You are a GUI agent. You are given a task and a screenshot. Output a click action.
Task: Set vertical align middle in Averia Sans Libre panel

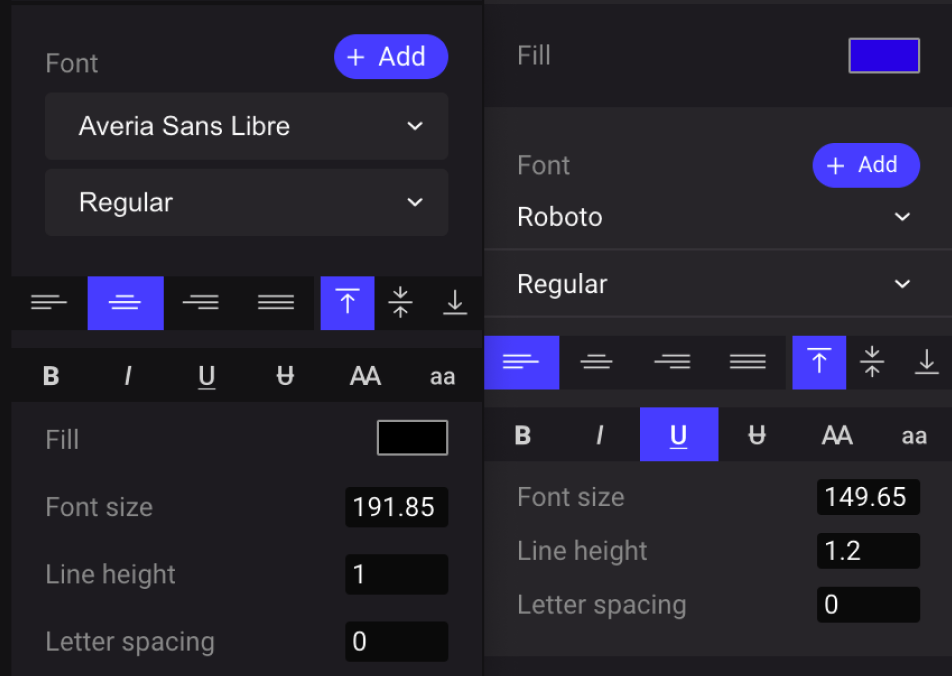tap(401, 303)
